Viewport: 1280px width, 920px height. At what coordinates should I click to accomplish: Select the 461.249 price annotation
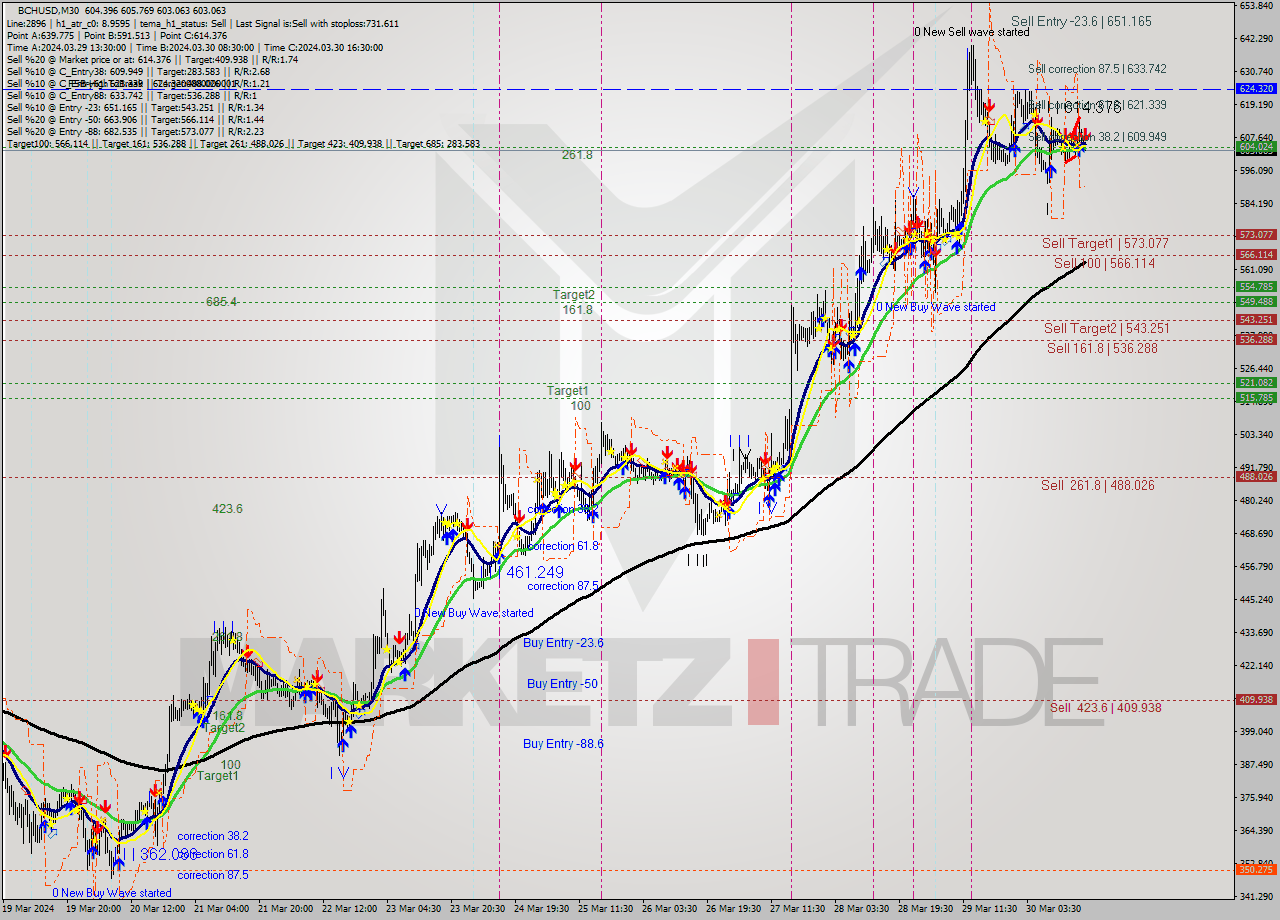(535, 572)
